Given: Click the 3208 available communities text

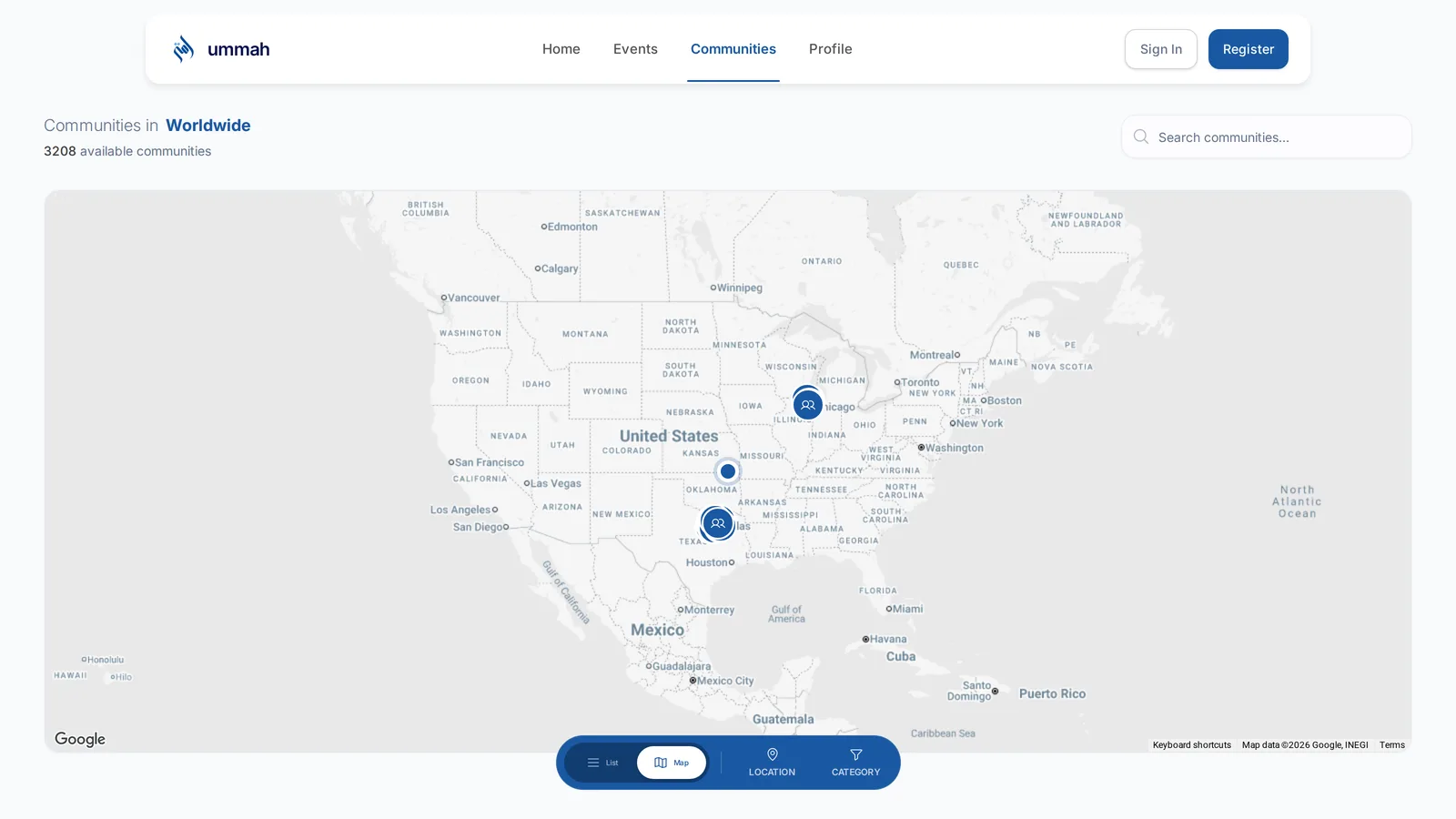Looking at the screenshot, I should click(127, 151).
